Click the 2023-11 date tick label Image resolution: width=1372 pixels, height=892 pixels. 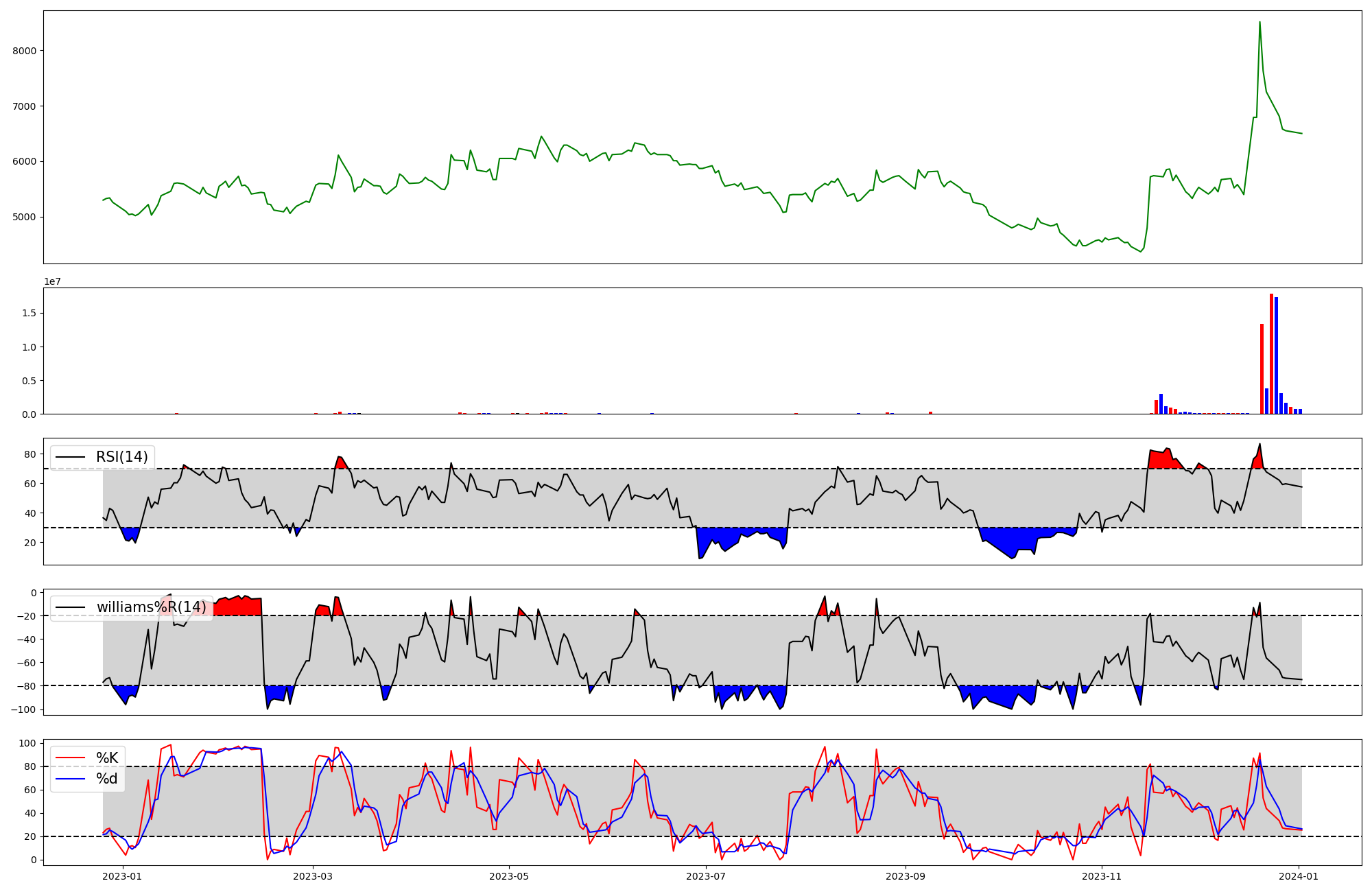click(x=1102, y=876)
